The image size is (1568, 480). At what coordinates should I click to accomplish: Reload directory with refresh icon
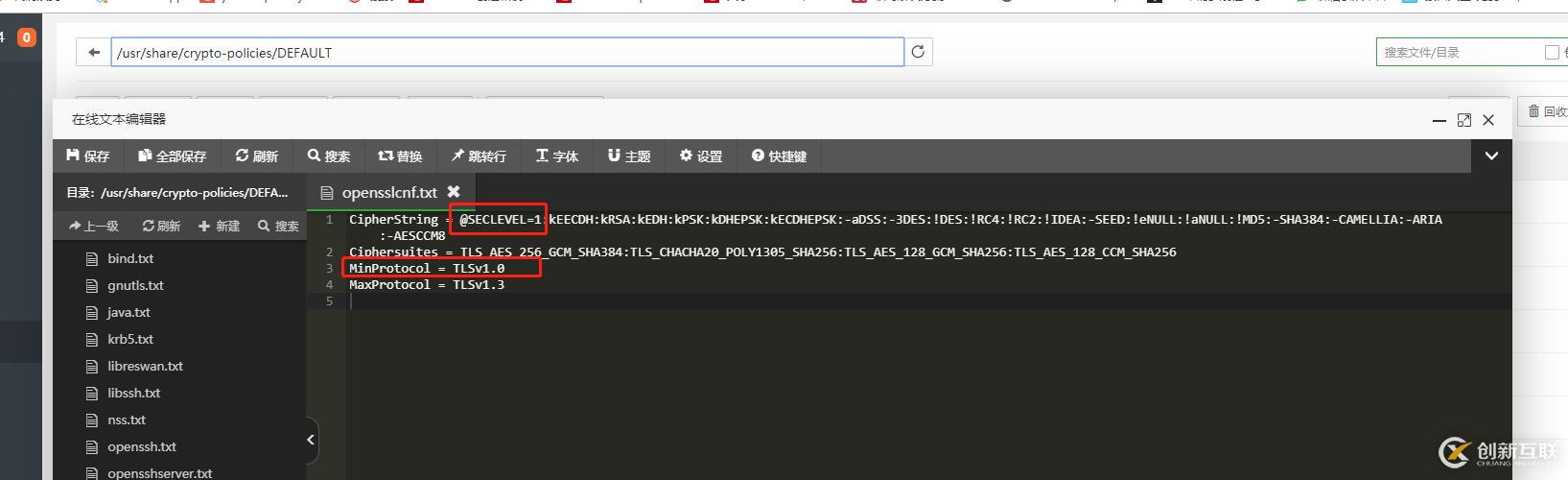(918, 52)
